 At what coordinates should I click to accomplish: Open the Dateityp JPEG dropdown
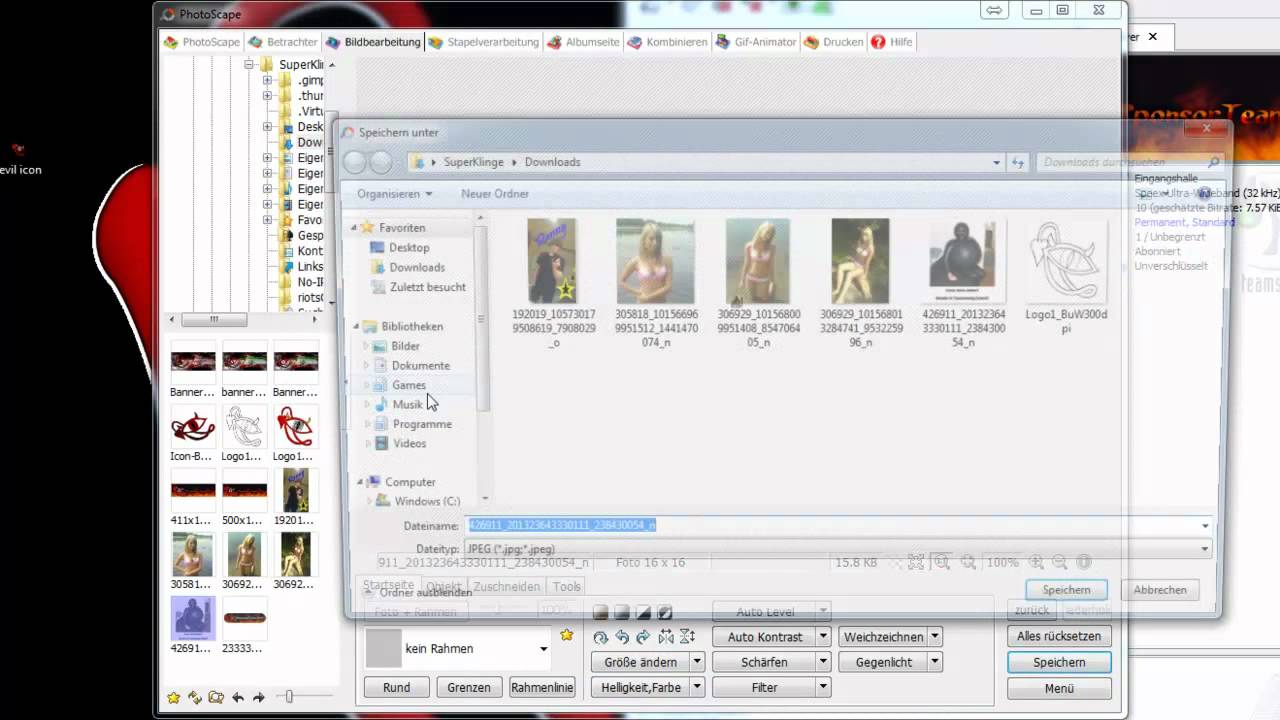1203,548
